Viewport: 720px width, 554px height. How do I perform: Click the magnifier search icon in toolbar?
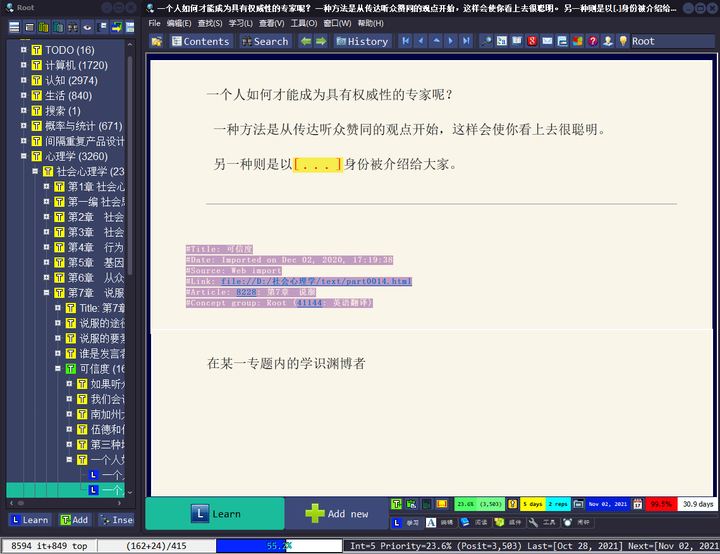486,41
